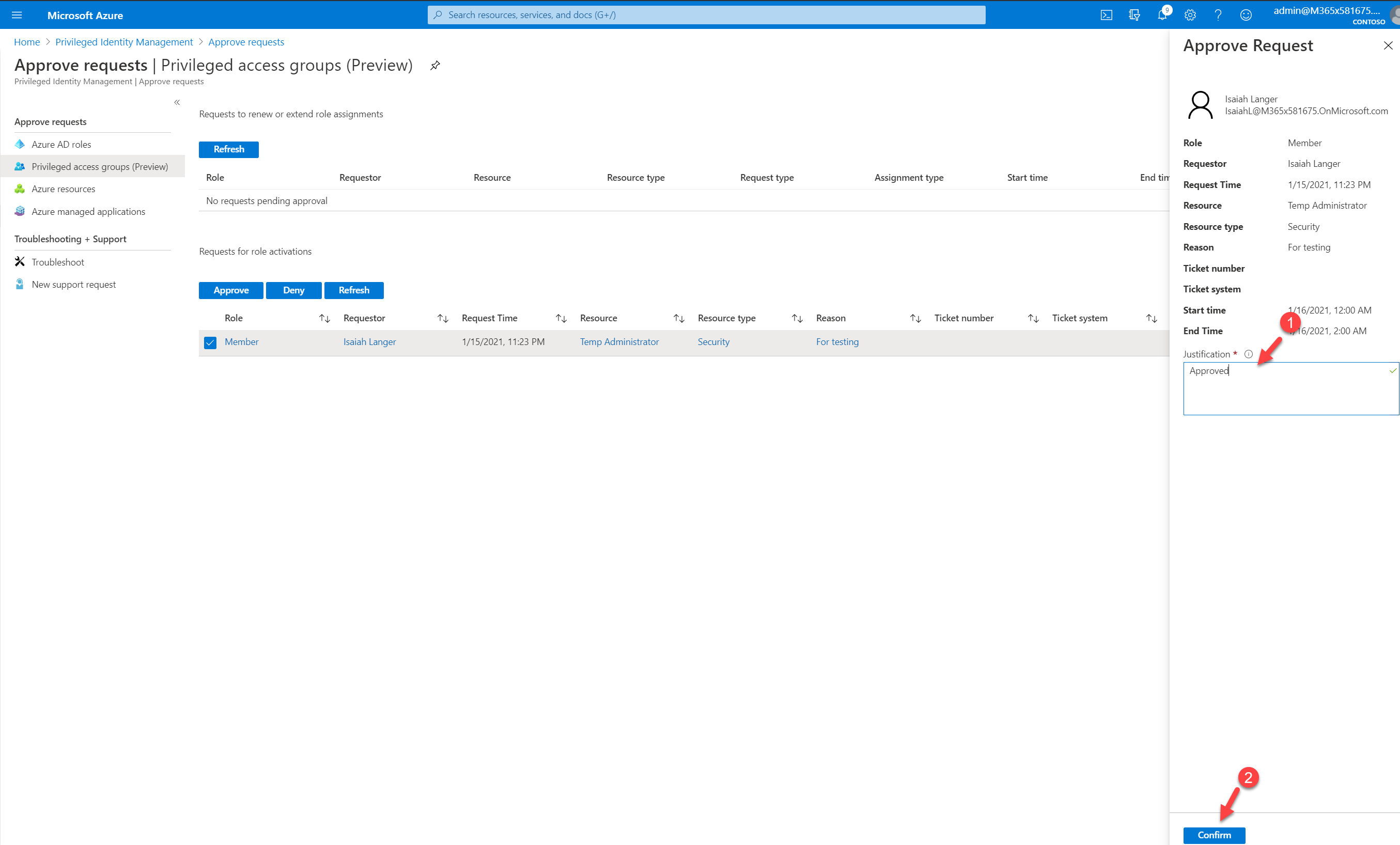1400x845 pixels.
Task: Refresh the renew or extend requests
Action: 229,149
